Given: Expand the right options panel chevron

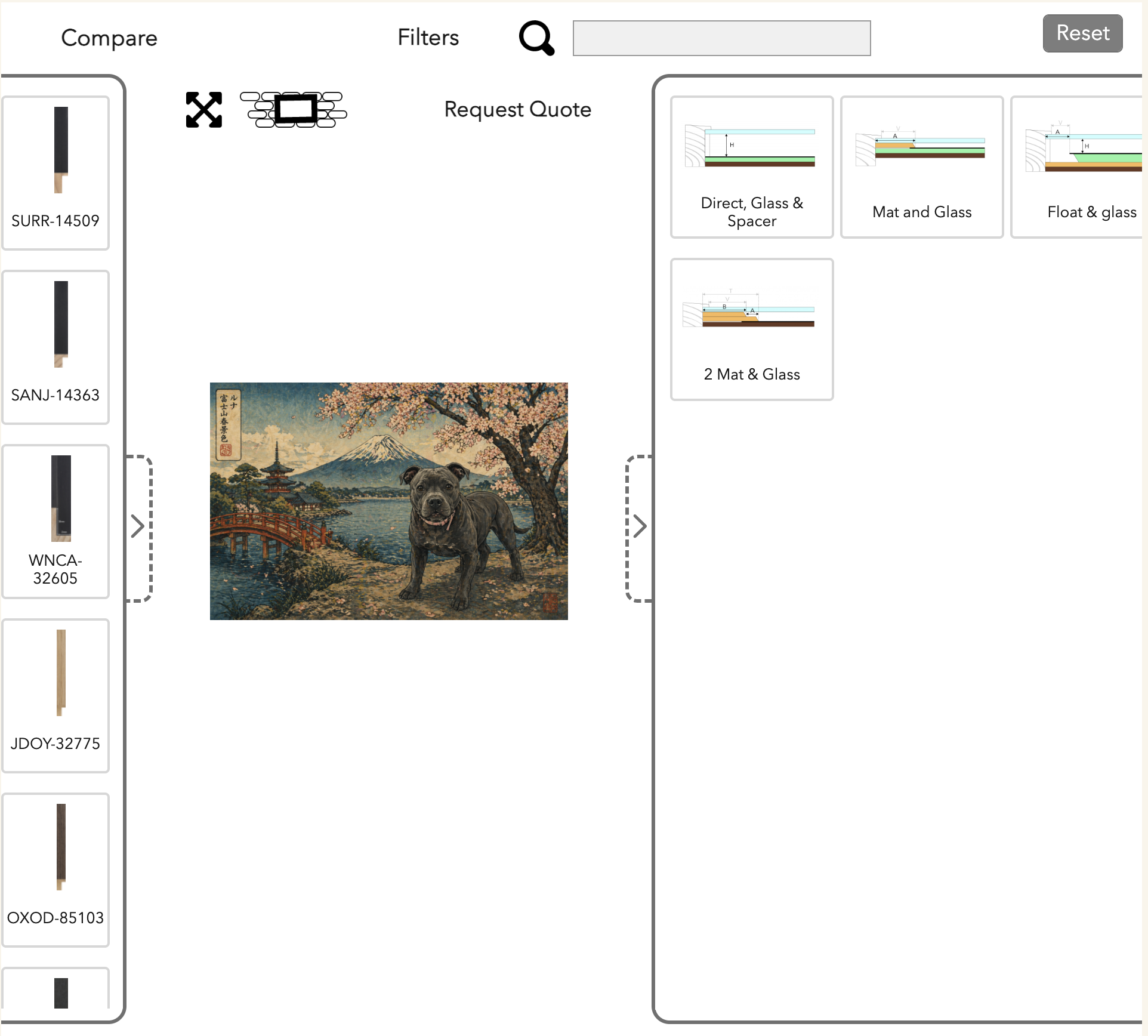Looking at the screenshot, I should coord(640,526).
